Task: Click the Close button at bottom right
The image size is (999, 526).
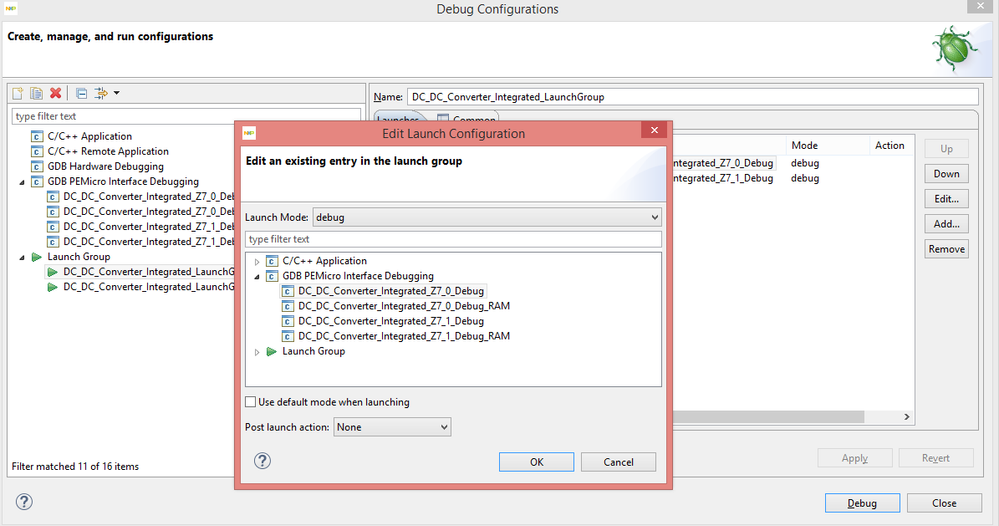Action: (944, 503)
